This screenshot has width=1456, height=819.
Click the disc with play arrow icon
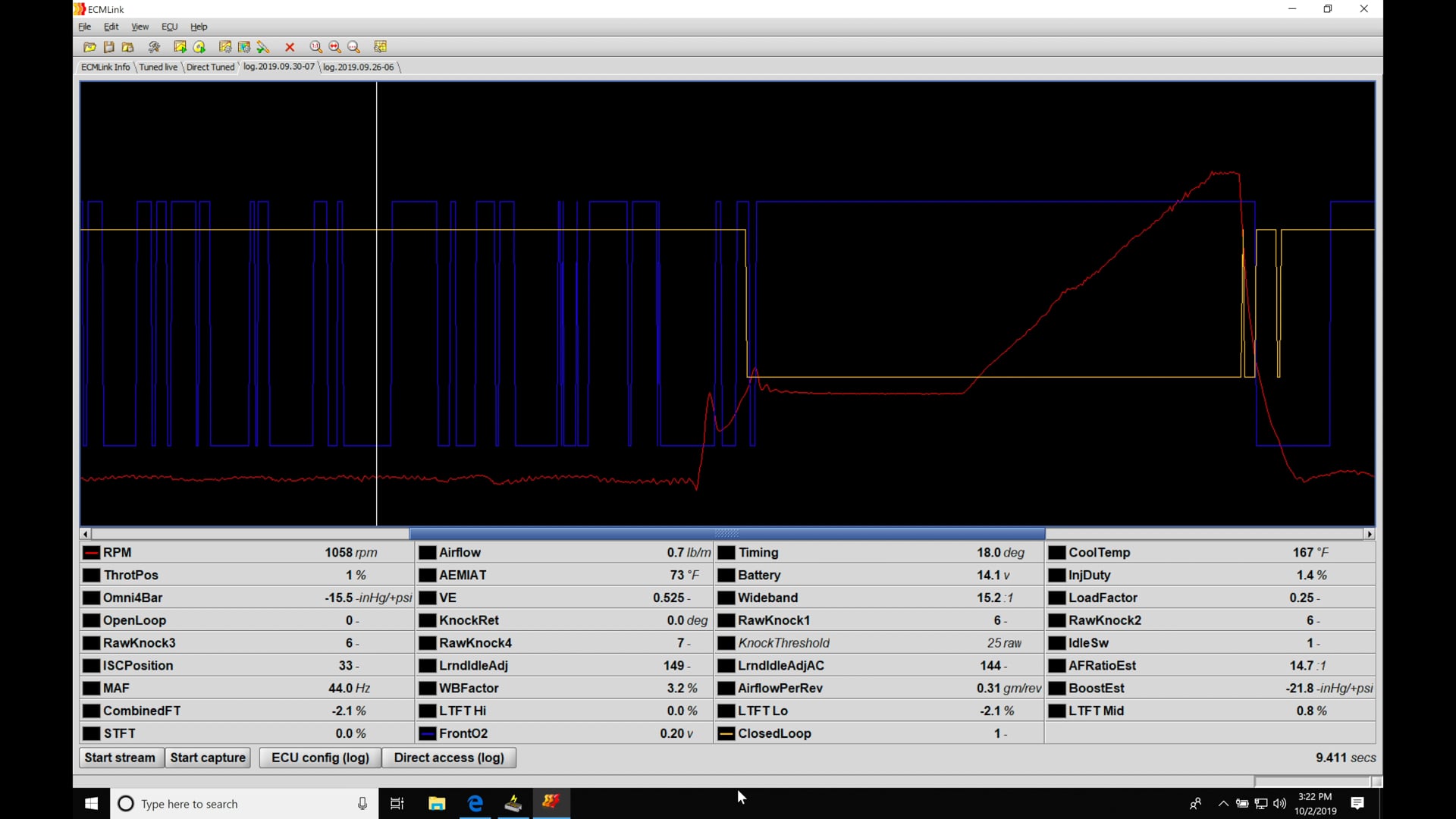[x=199, y=47]
